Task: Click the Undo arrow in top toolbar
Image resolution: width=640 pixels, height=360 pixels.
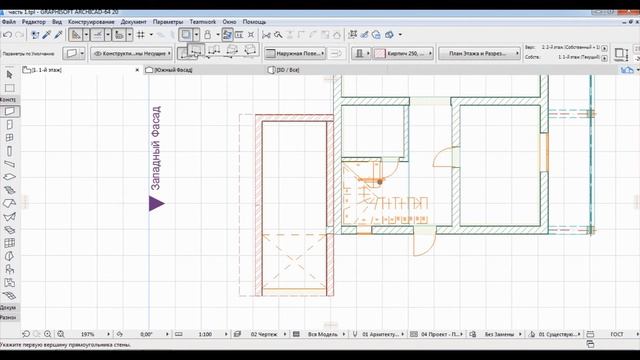Action: (7, 35)
